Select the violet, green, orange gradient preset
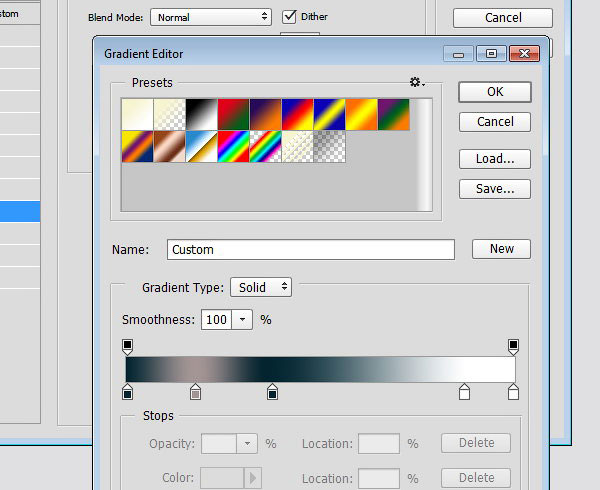Viewport: 600px width, 490px height. coord(393,114)
